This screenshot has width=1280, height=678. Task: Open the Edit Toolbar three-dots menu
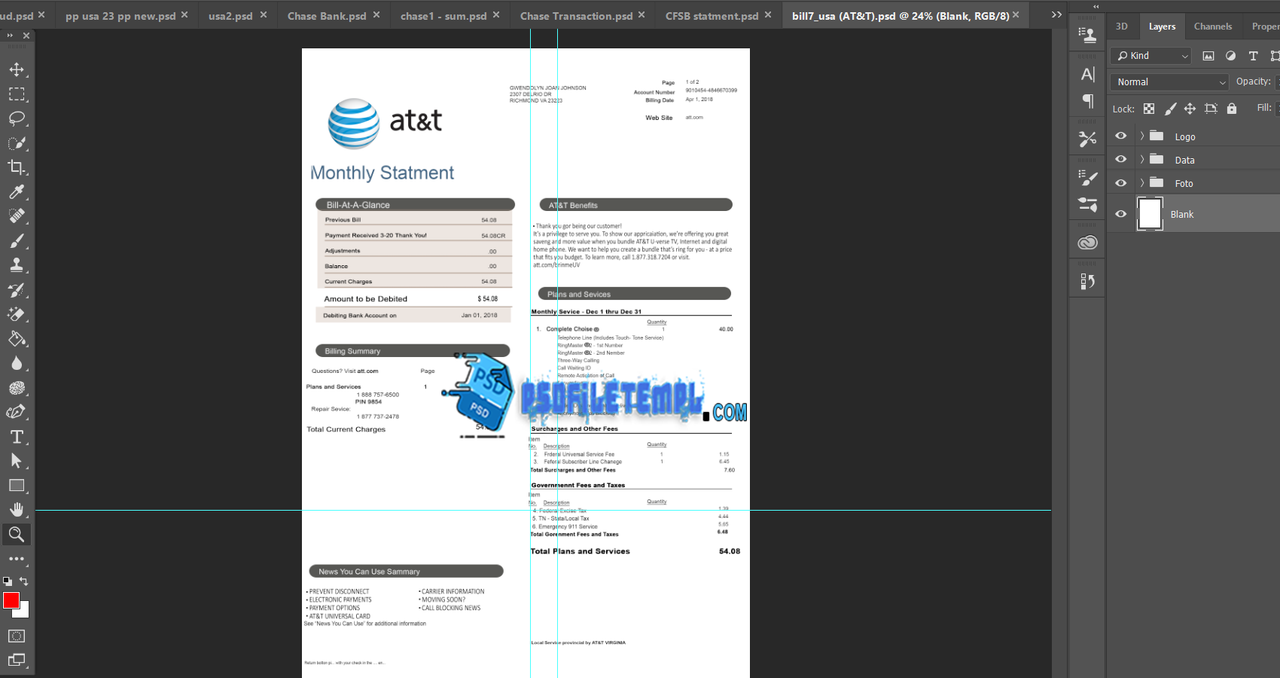pyautogui.click(x=17, y=559)
